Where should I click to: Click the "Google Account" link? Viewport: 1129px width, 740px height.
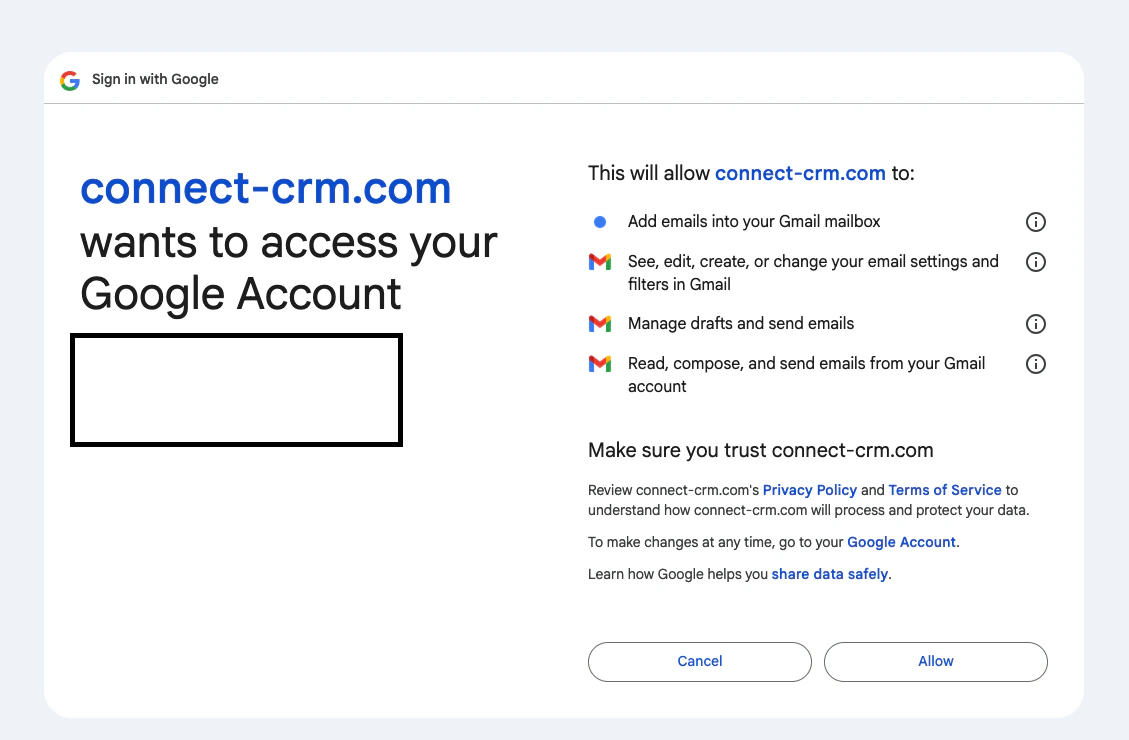pos(901,541)
